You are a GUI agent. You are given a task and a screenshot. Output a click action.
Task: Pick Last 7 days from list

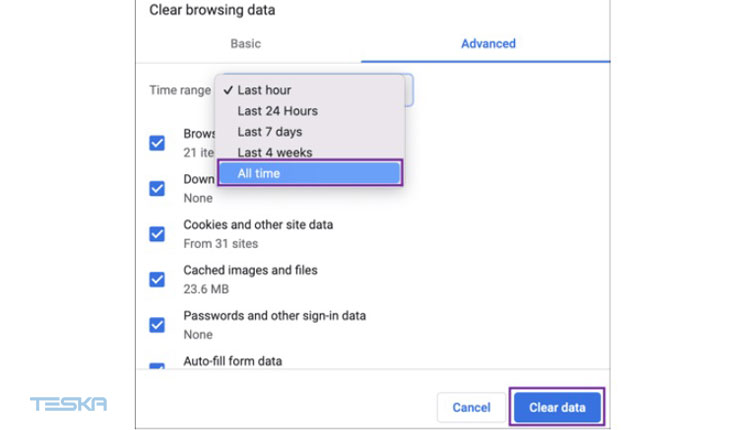click(269, 132)
